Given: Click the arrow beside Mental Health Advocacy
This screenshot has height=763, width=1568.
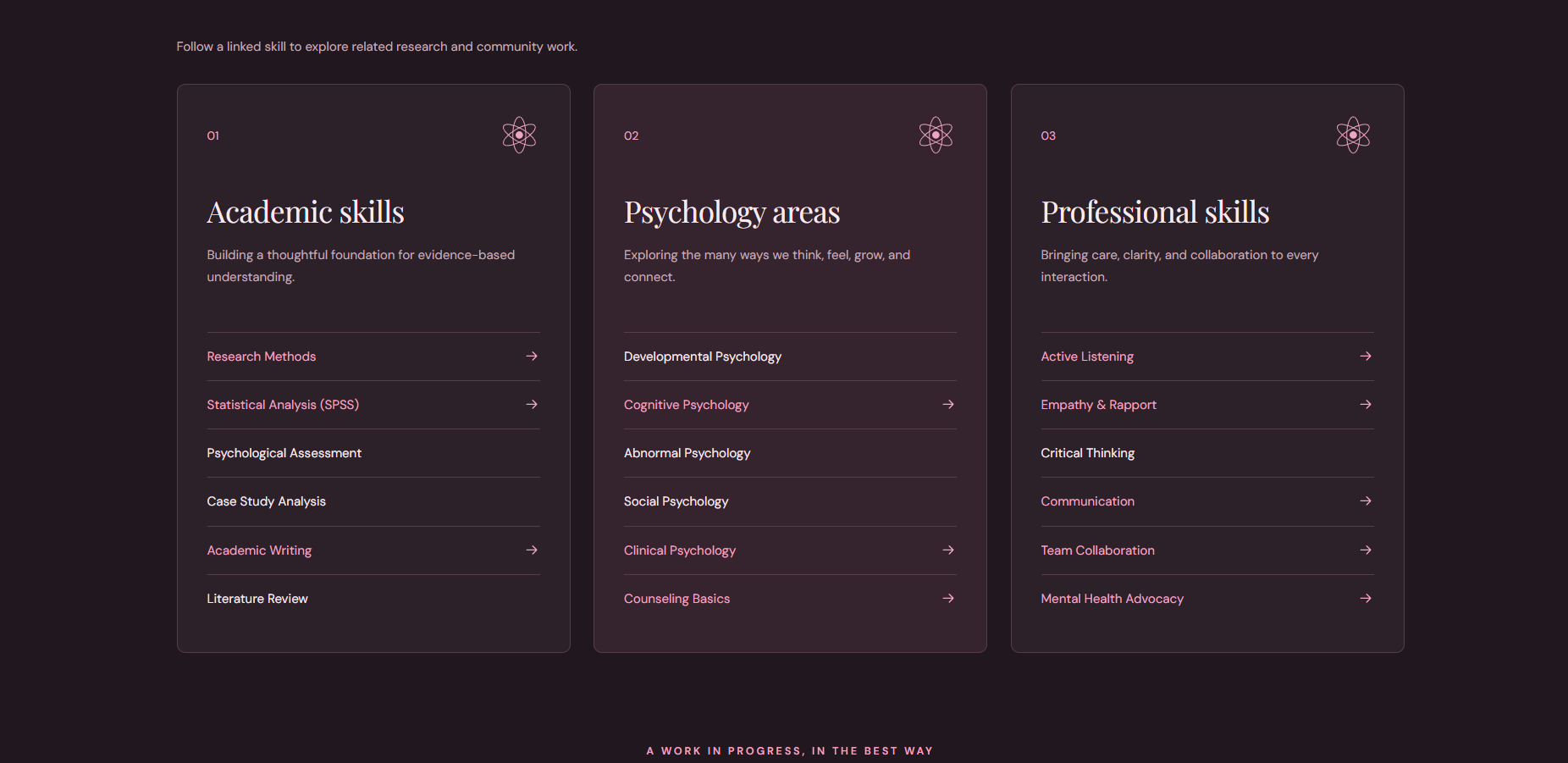Looking at the screenshot, I should [x=1366, y=599].
